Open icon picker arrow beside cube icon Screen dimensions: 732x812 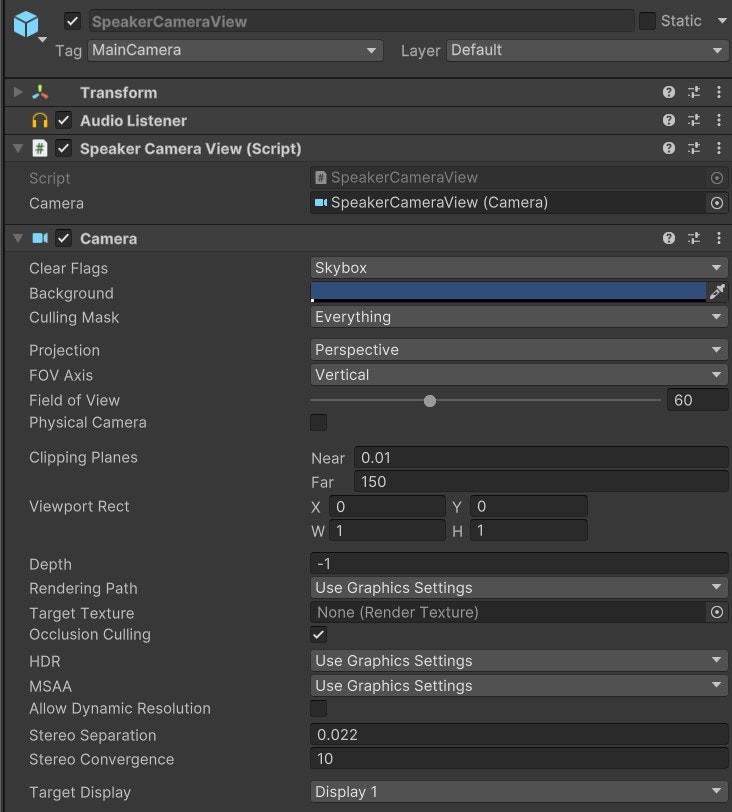click(43, 39)
